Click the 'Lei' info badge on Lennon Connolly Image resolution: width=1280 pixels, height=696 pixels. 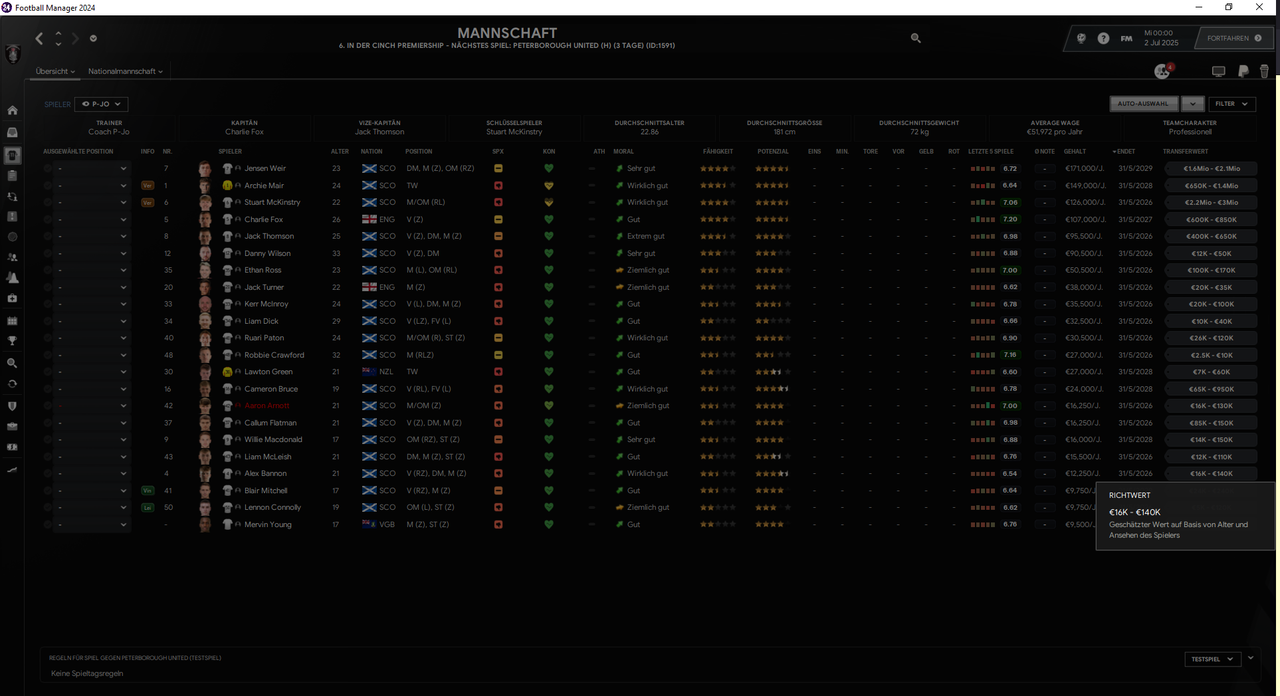click(147, 508)
